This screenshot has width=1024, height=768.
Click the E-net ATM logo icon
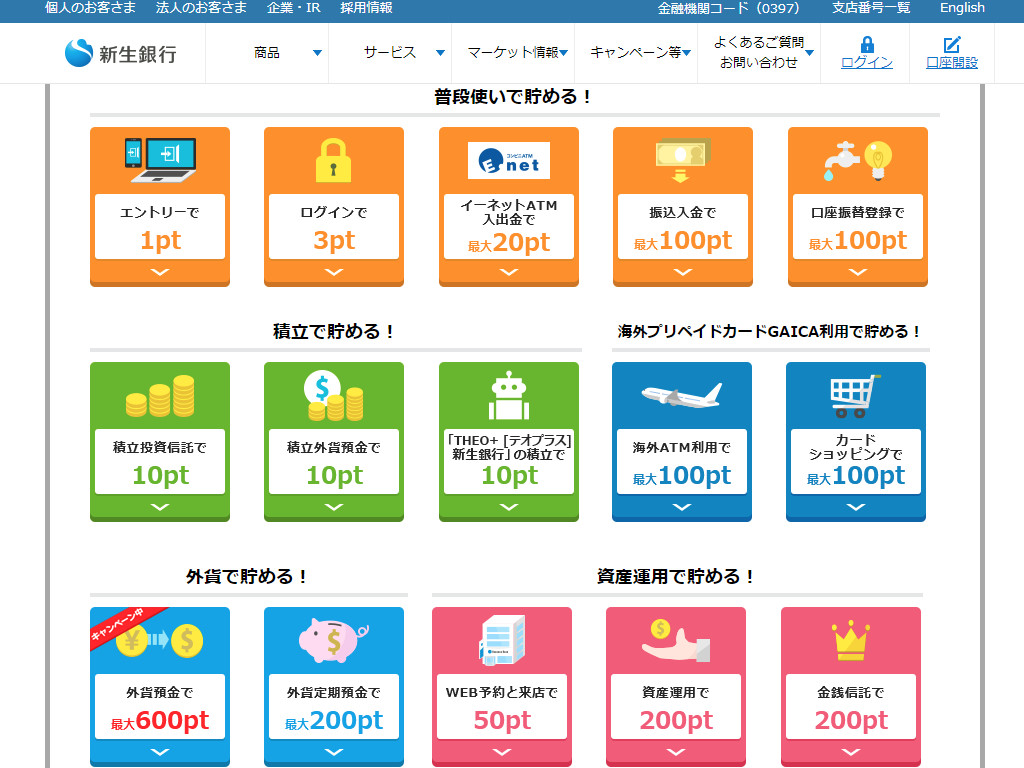(x=508, y=160)
